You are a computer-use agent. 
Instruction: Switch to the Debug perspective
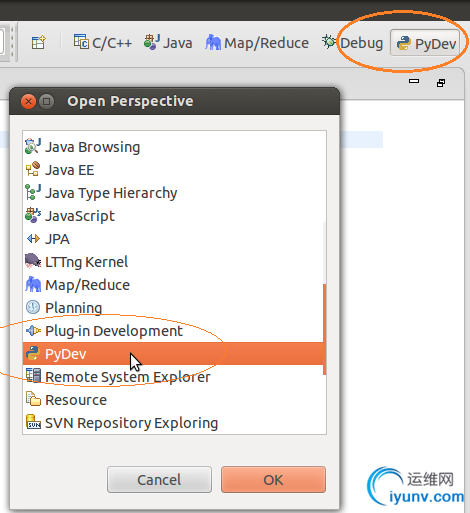point(352,43)
